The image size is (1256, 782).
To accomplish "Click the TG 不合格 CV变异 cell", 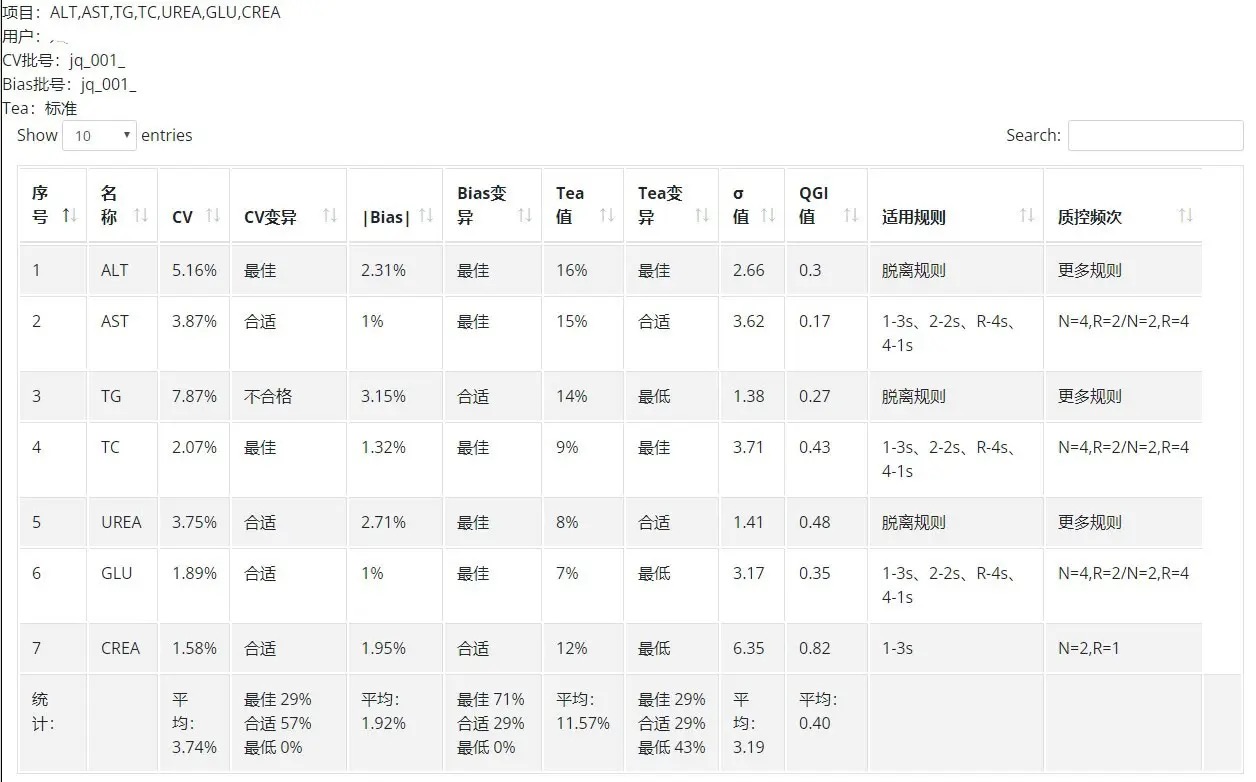I will point(288,396).
